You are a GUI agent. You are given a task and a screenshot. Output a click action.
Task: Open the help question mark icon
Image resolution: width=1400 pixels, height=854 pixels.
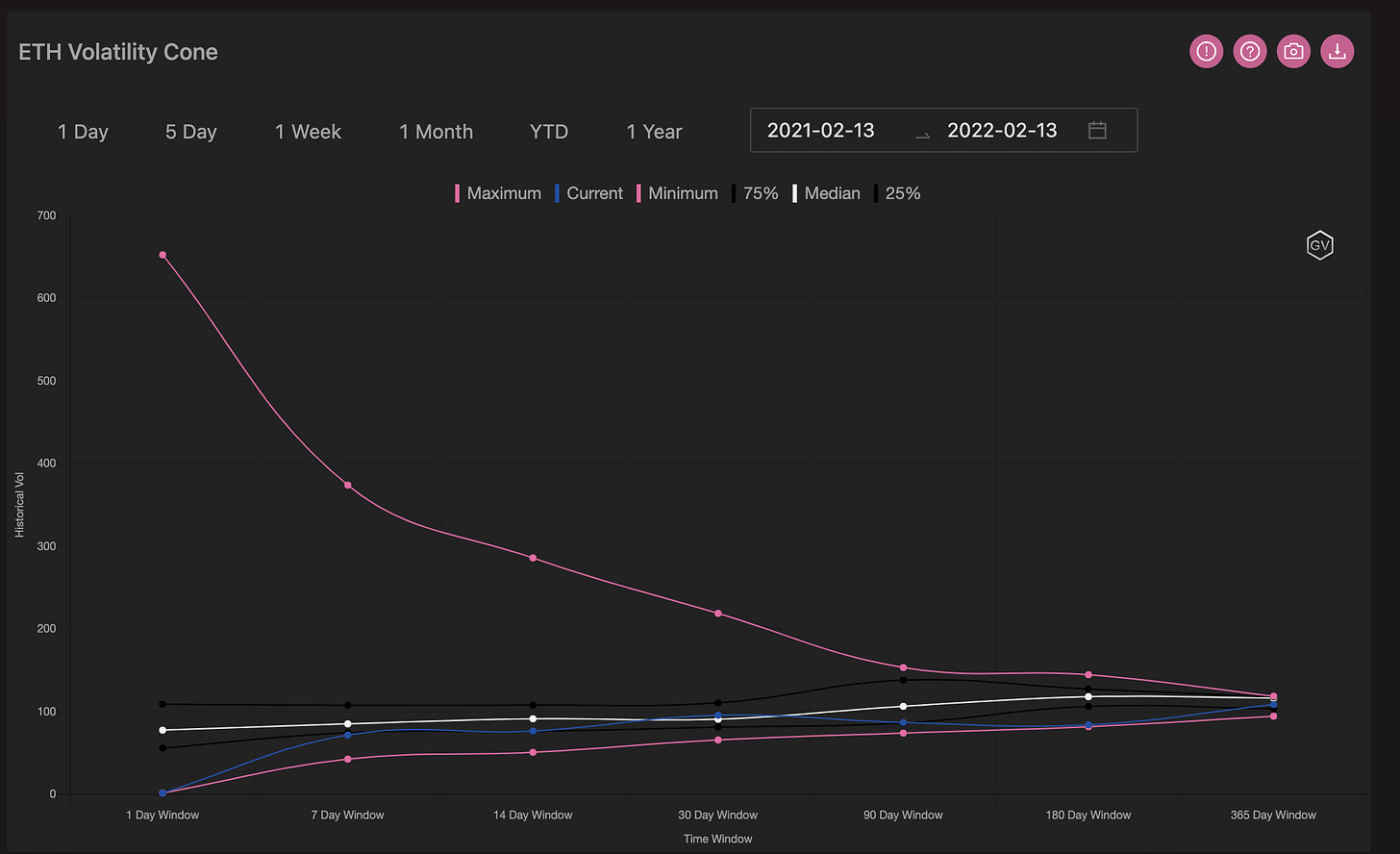click(x=1250, y=52)
